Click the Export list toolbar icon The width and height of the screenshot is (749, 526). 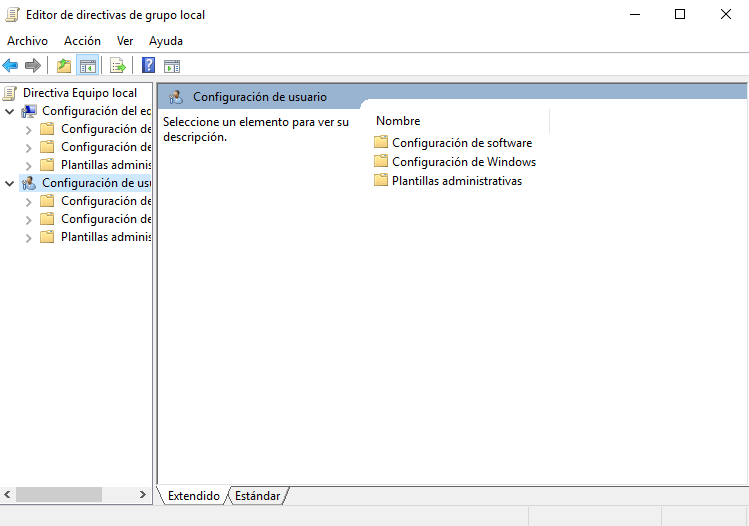click(118, 65)
